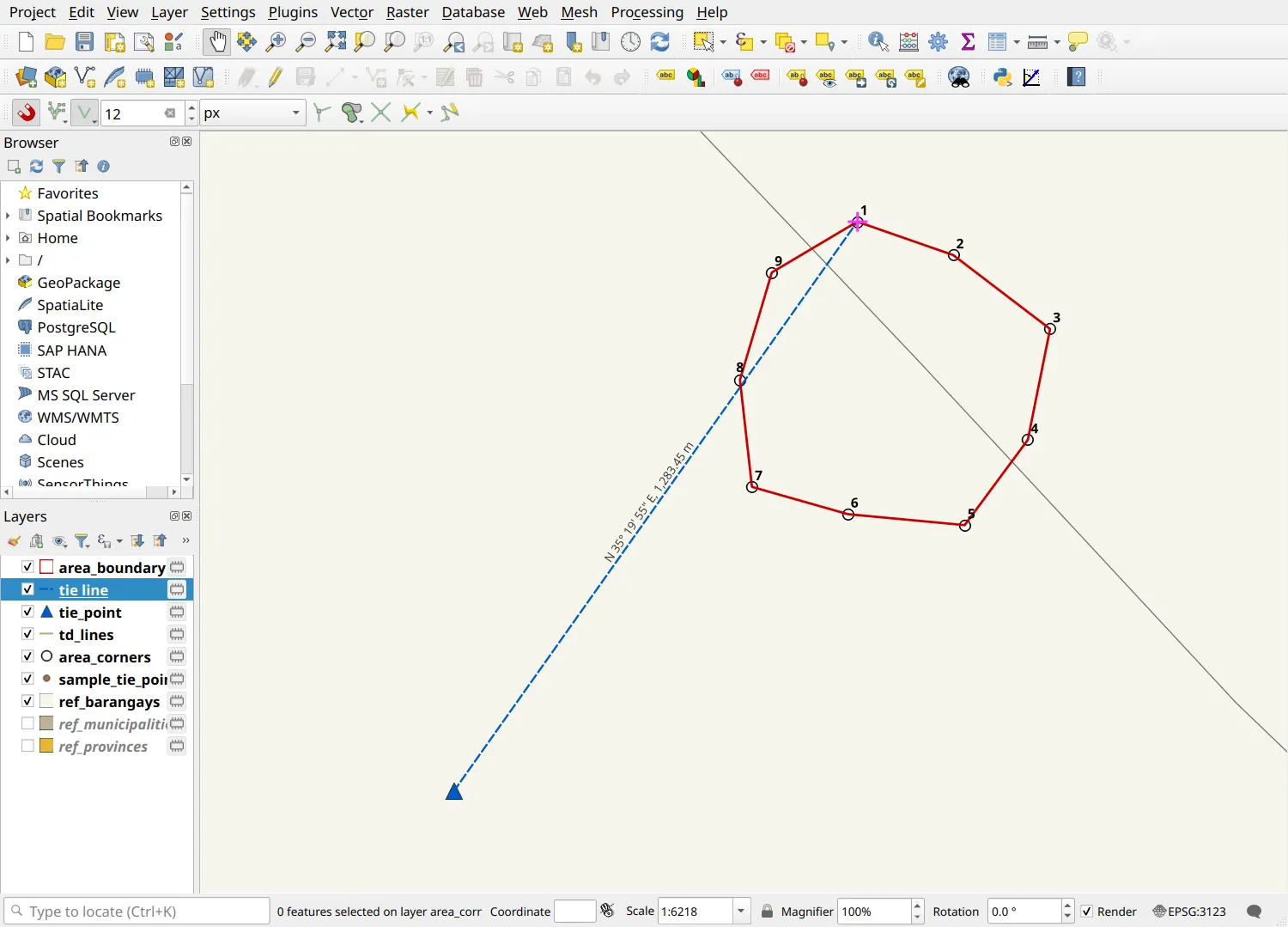Click the Zoom Full extent icon

336,41
